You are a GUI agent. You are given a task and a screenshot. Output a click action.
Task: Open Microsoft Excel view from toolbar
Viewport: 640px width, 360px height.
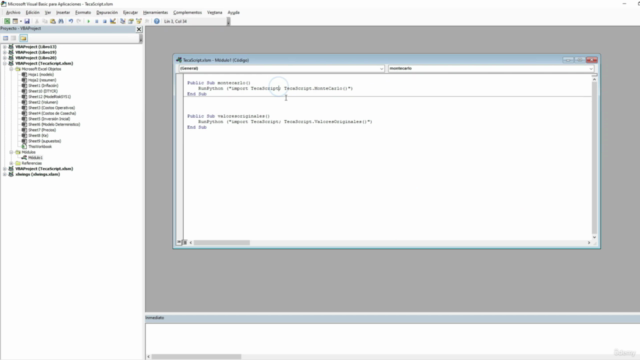point(7,21)
